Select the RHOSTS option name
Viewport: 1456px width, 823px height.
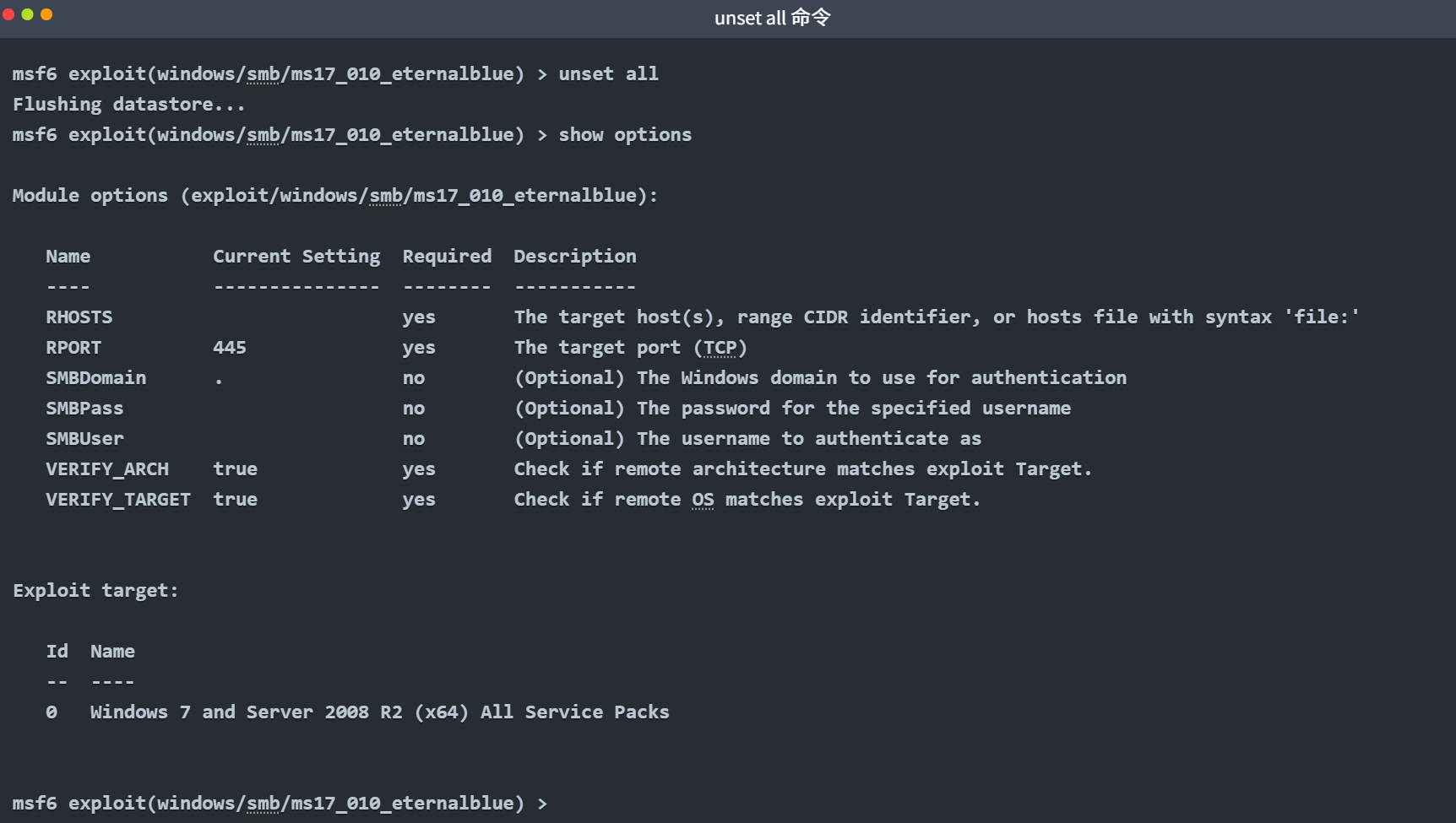pyautogui.click(x=79, y=317)
